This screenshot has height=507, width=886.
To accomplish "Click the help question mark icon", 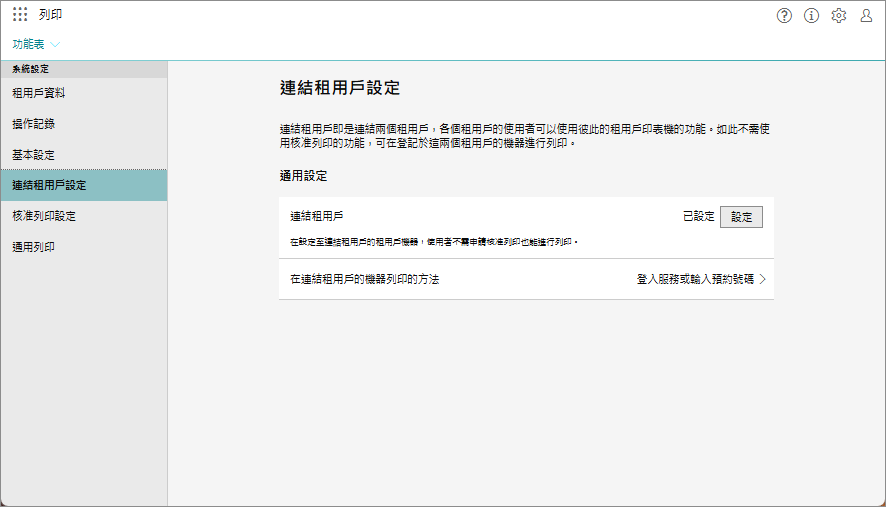I will coord(784,15).
